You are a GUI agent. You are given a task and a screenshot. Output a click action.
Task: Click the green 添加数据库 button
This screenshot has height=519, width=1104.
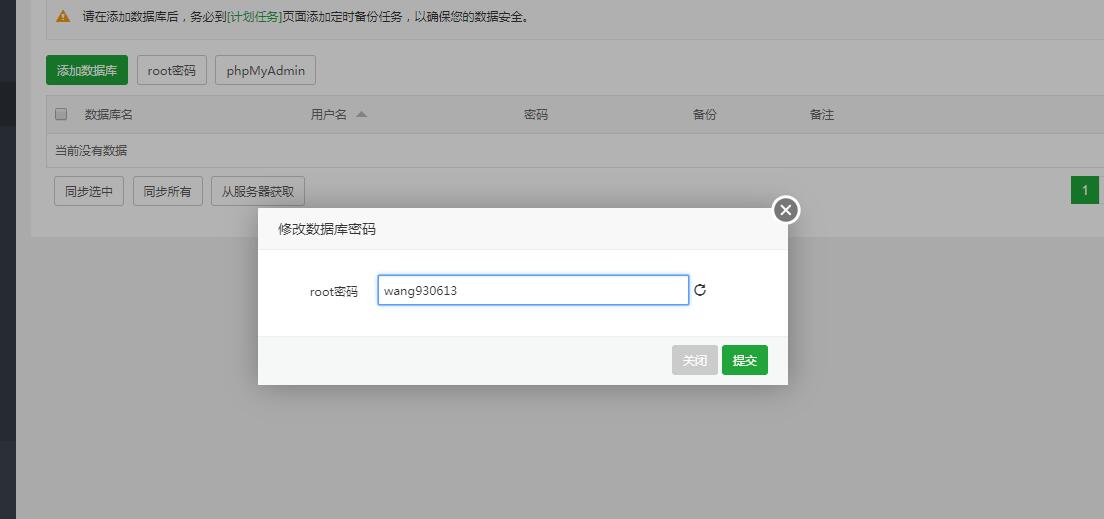87,70
